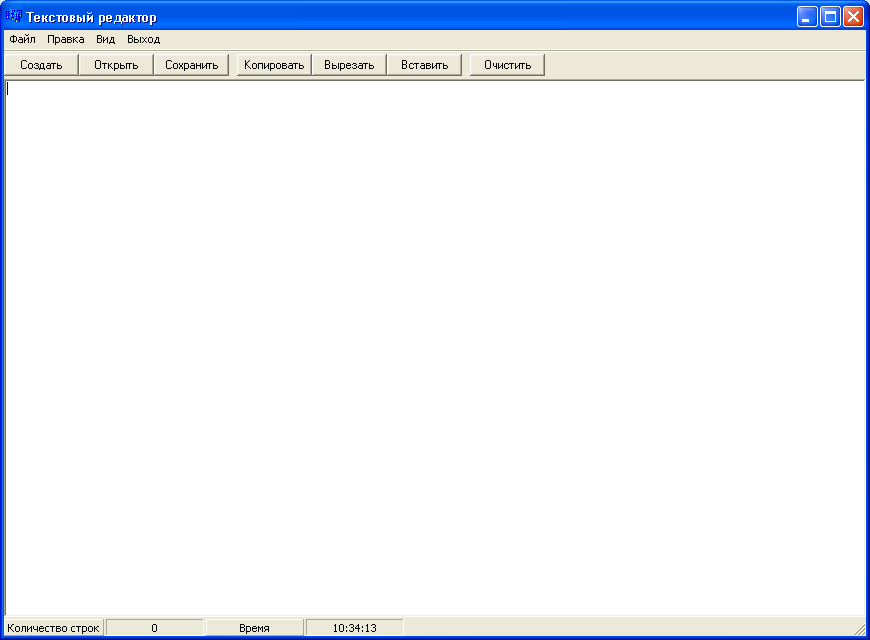The image size is (870, 640).
Task: Select the Выход menu item
Action: pyautogui.click(x=143, y=39)
